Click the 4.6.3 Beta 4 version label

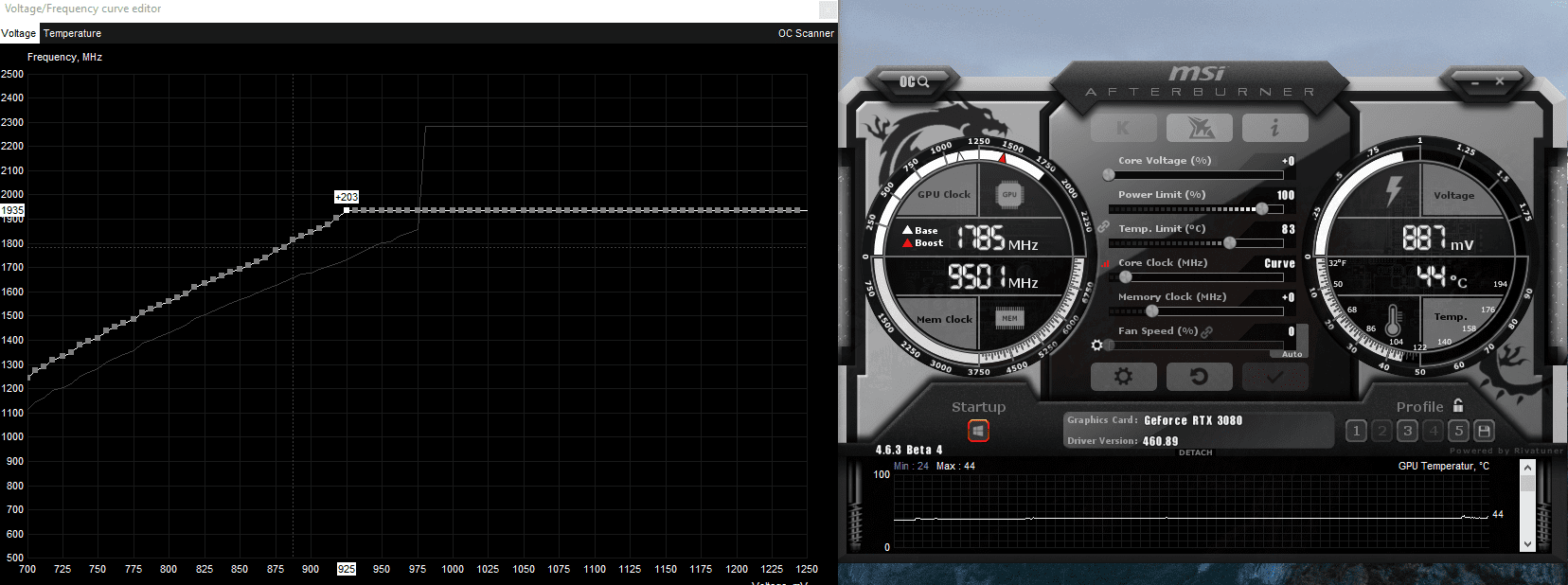tap(909, 450)
